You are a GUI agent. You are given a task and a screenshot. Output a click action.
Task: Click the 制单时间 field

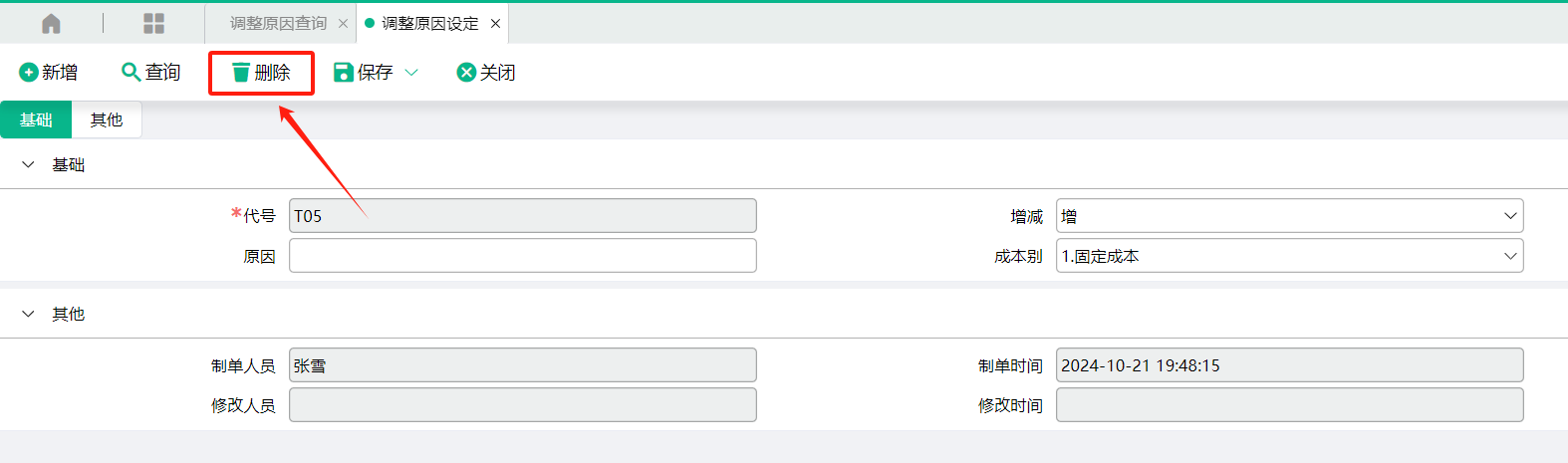[x=1289, y=365]
